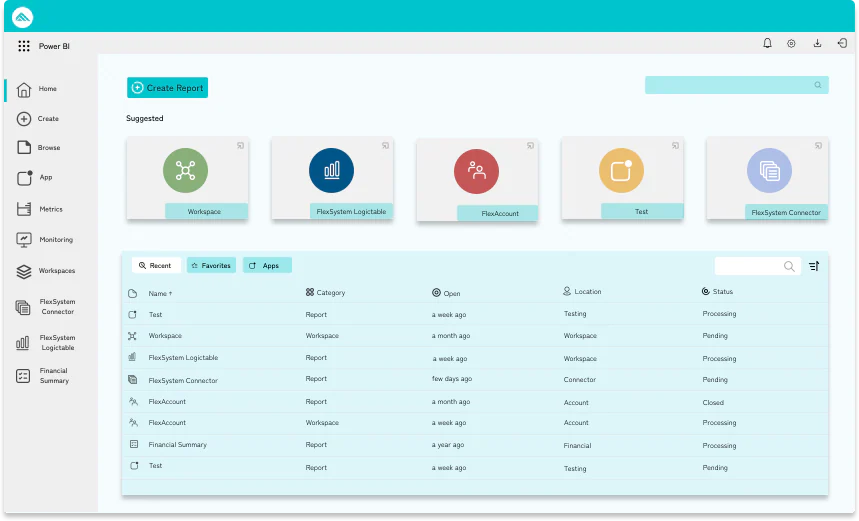Image resolution: width=859 pixels, height=521 pixels.
Task: Click the table search input field
Action: [758, 266]
